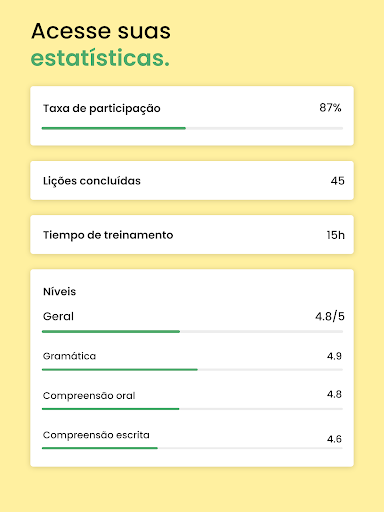Click the Gramática progress bar
Image resolution: width=384 pixels, height=512 pixels.
point(192,370)
